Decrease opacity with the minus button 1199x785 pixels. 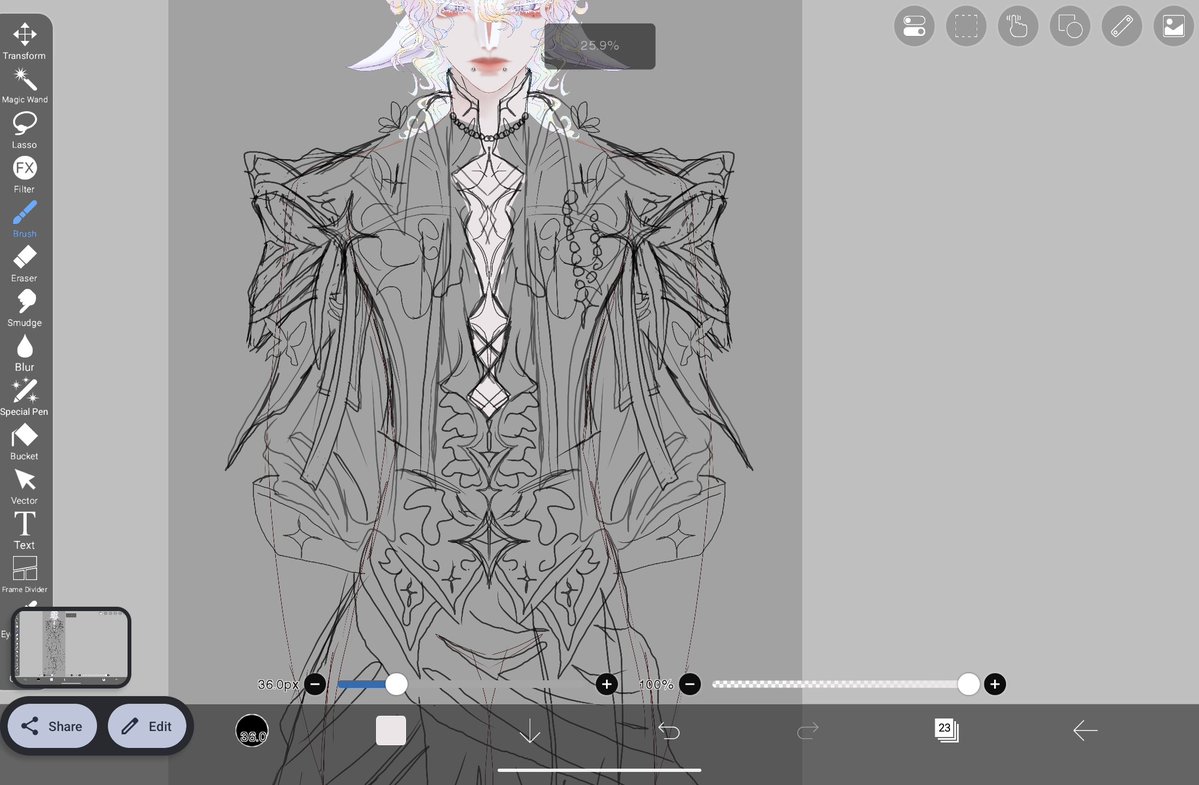[690, 684]
